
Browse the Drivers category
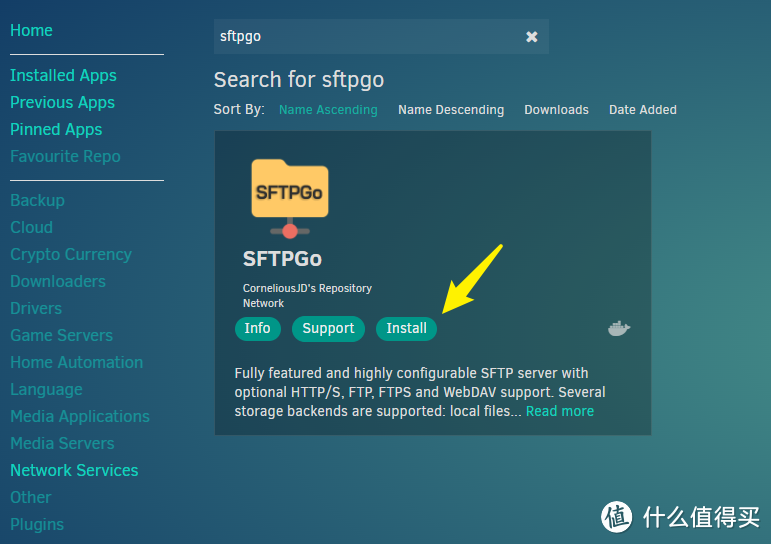(x=36, y=308)
